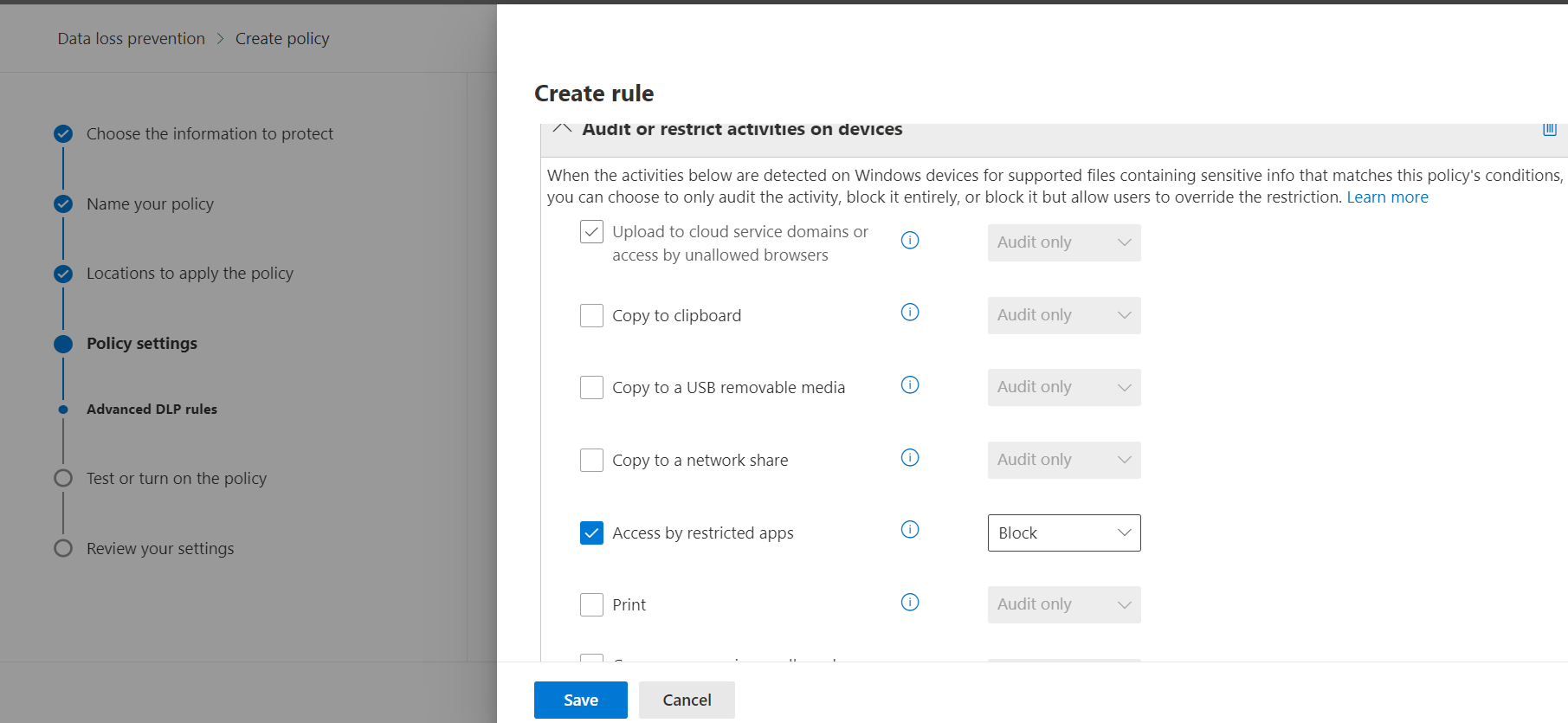This screenshot has height=723, width=1568.
Task: Show info for Access by restricted apps
Action: click(x=910, y=530)
